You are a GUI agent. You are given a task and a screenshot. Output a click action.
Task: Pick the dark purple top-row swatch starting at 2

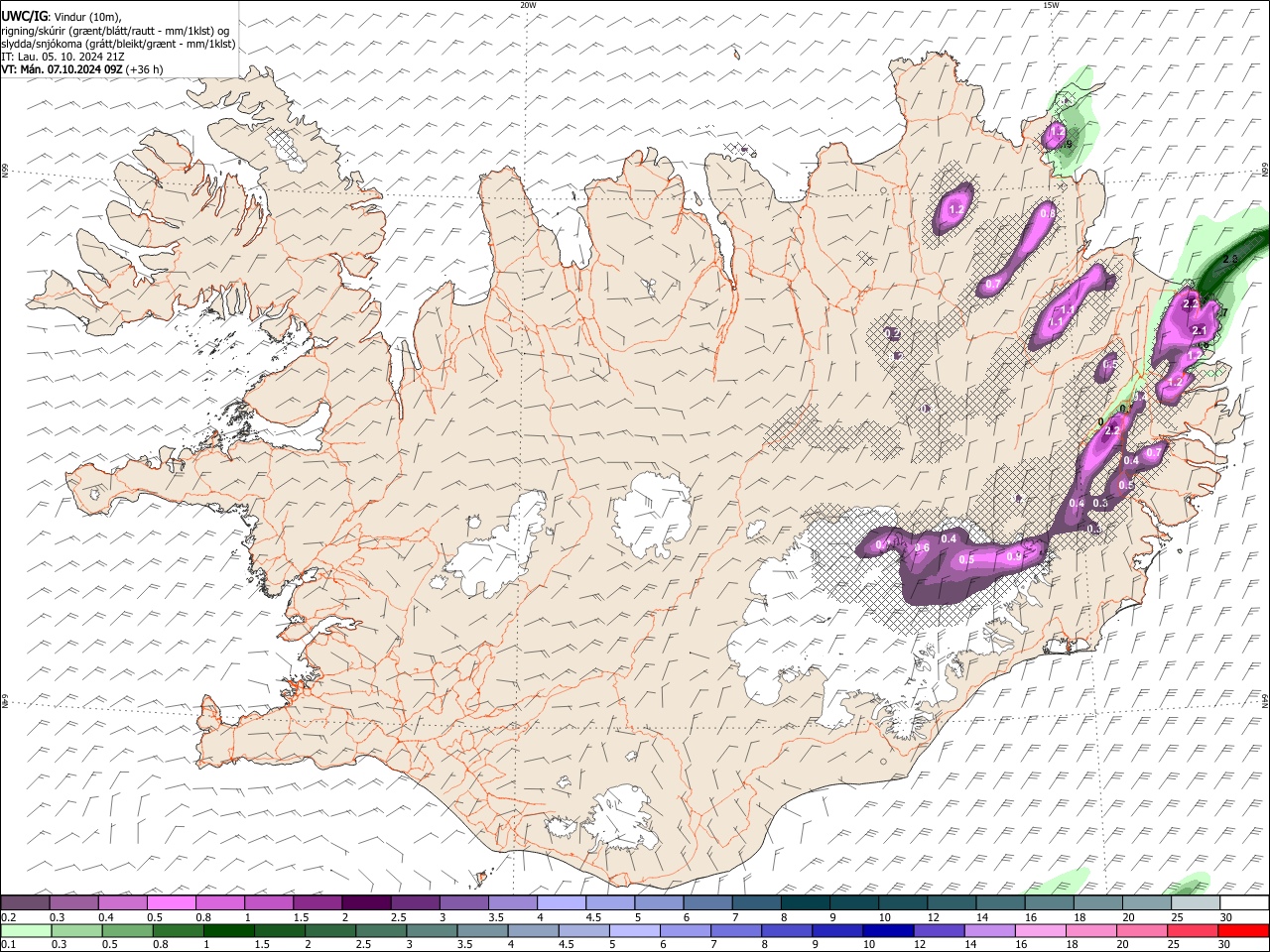366,903
